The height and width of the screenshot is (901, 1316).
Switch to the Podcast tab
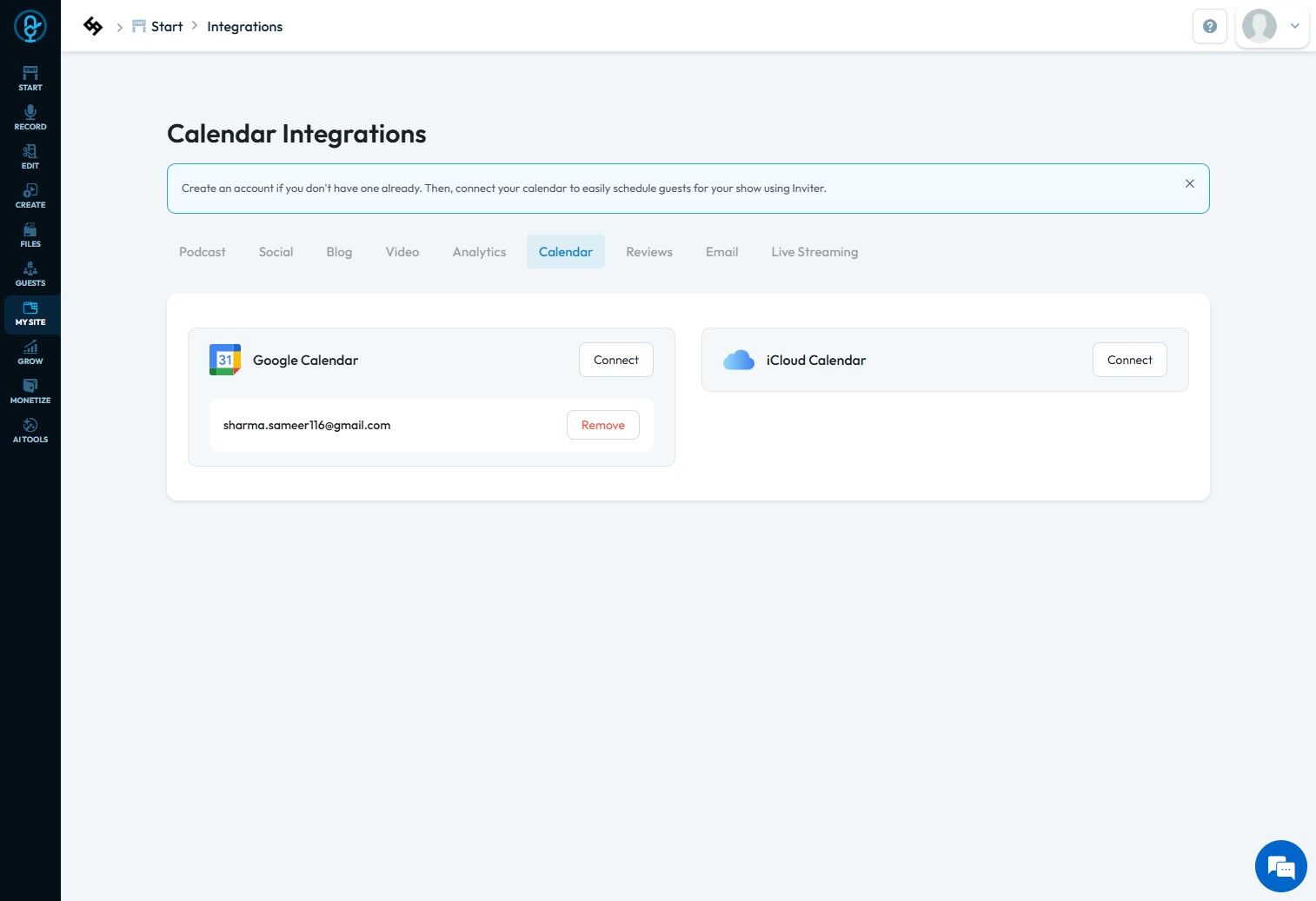coord(203,252)
